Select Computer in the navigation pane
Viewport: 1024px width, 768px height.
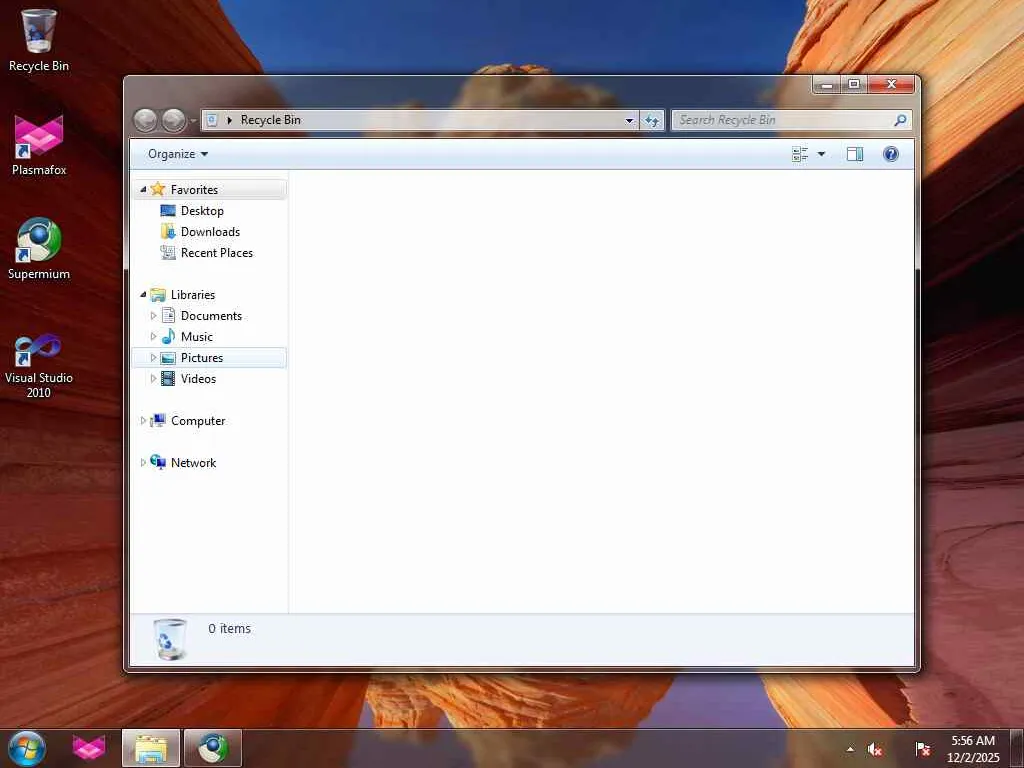198,421
